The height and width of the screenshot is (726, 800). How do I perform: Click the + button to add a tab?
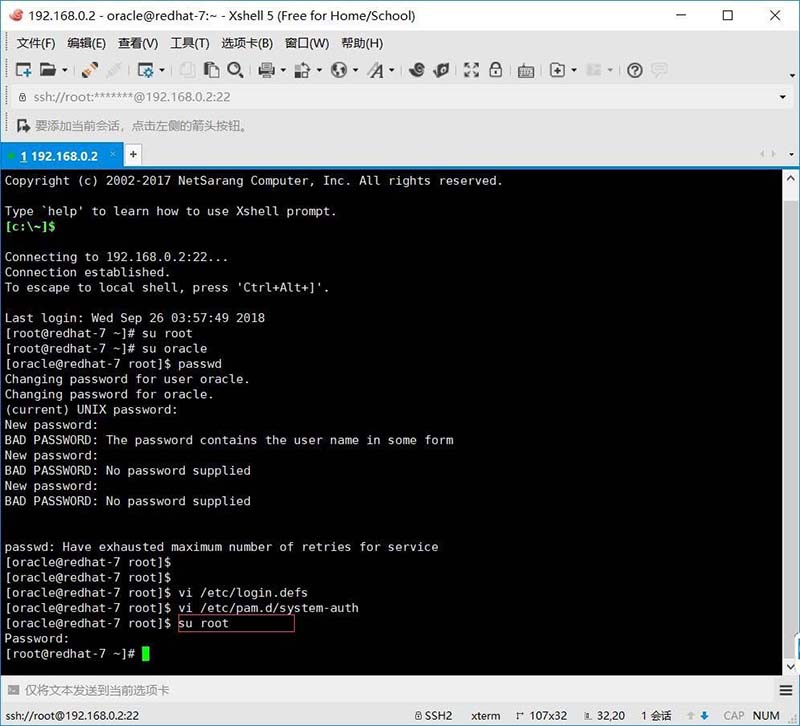click(132, 156)
